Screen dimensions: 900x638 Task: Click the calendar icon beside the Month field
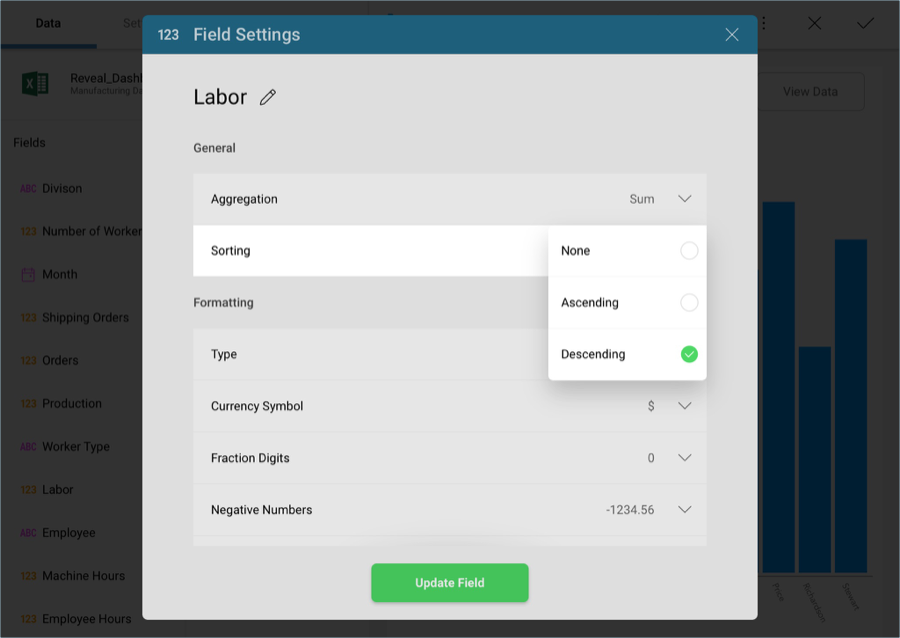point(28,275)
